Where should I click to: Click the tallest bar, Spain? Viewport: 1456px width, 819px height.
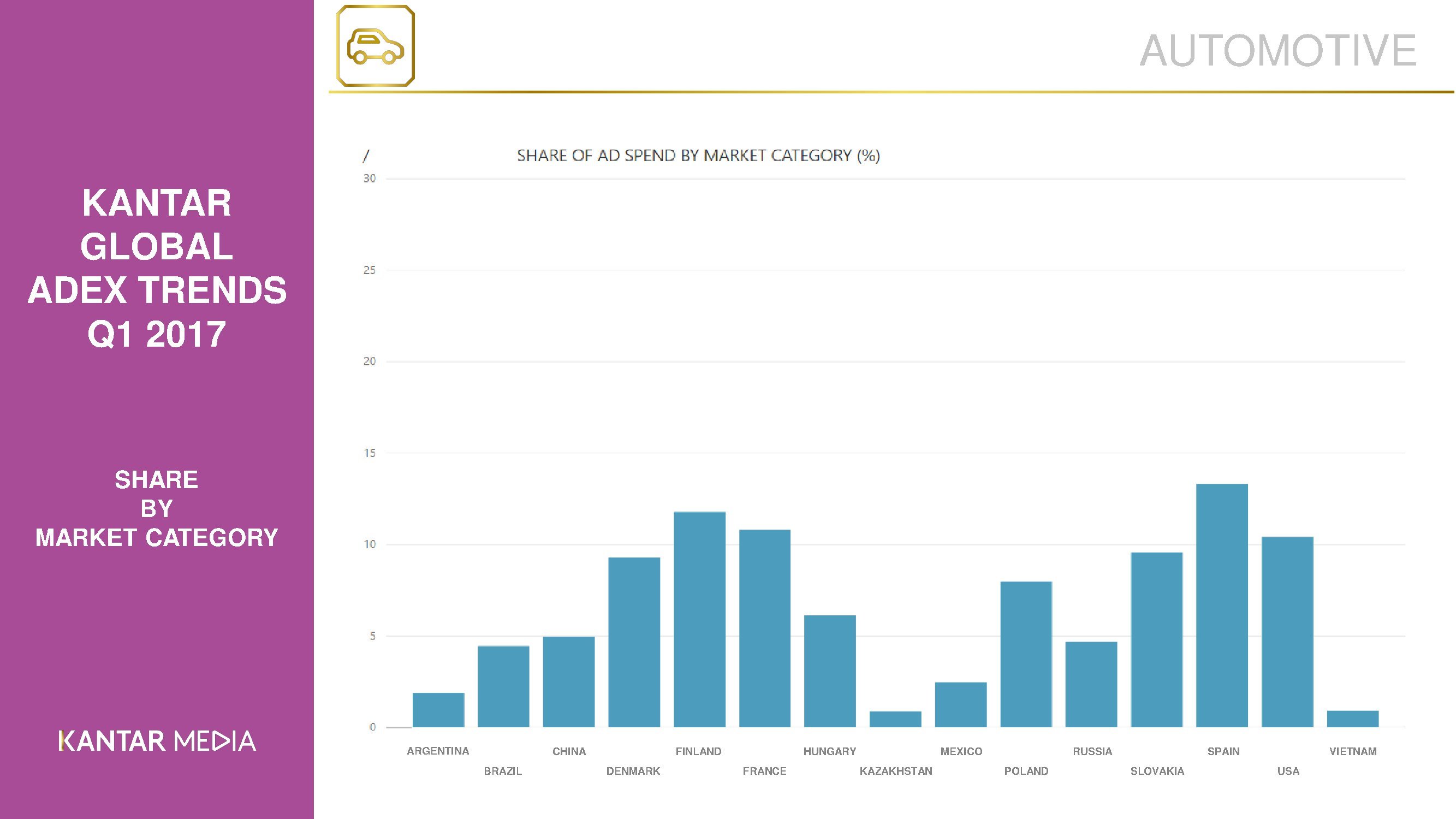(1222, 606)
